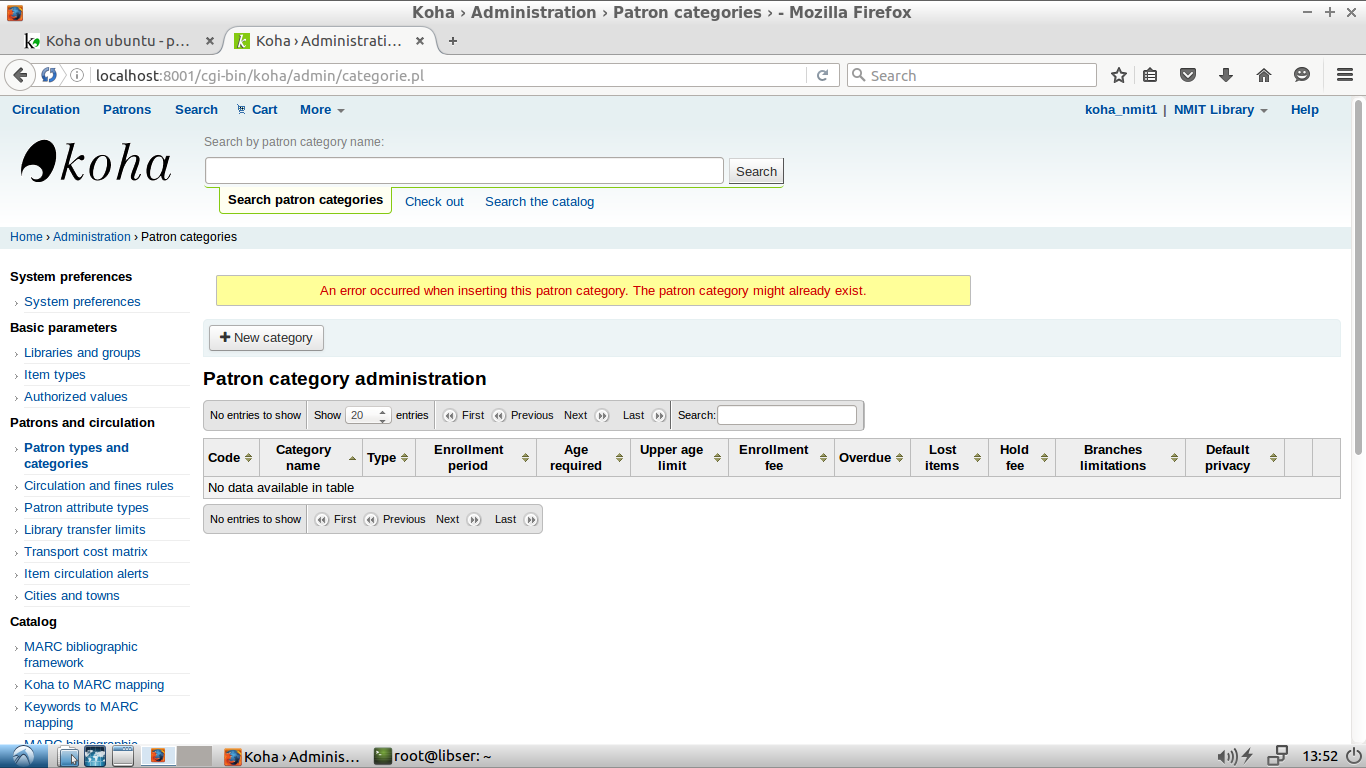This screenshot has height=768, width=1366.
Task: Click the volume icon in system tray
Action: [x=1225, y=756]
